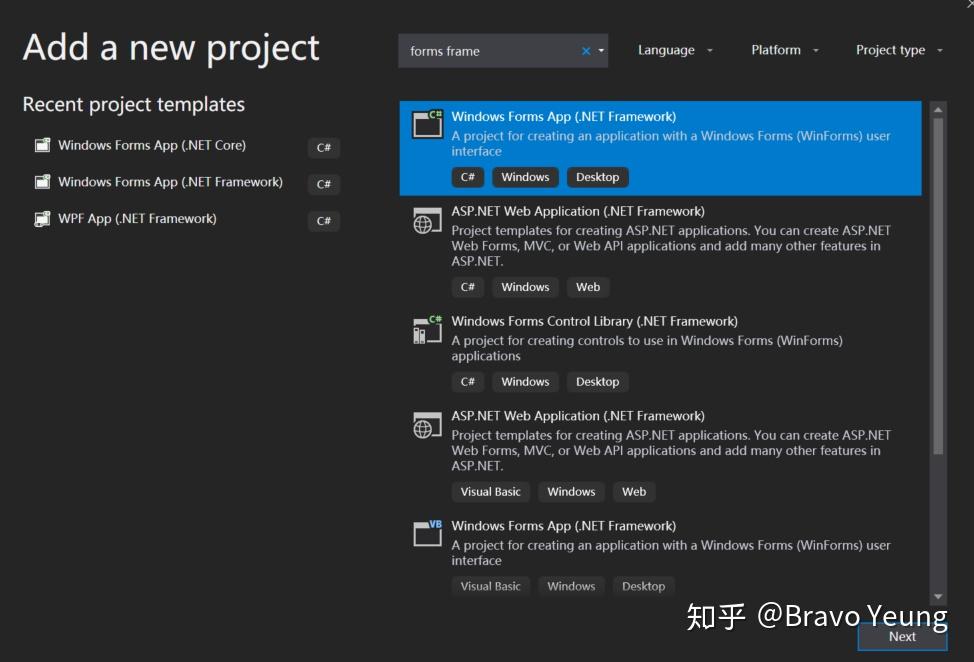
Task: Click the C# Windows Forms App template icon
Action: pos(427,124)
